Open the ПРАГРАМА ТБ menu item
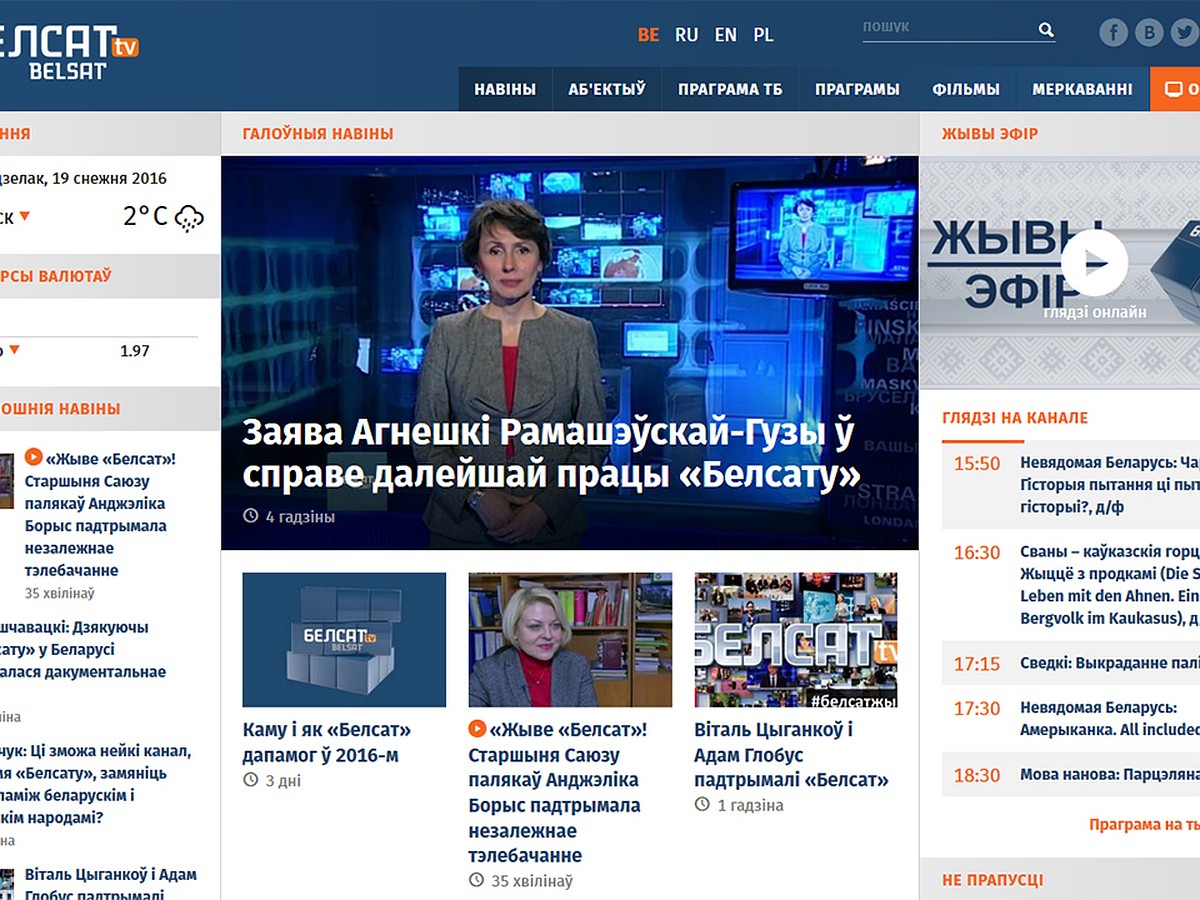1200x900 pixels. tap(730, 89)
